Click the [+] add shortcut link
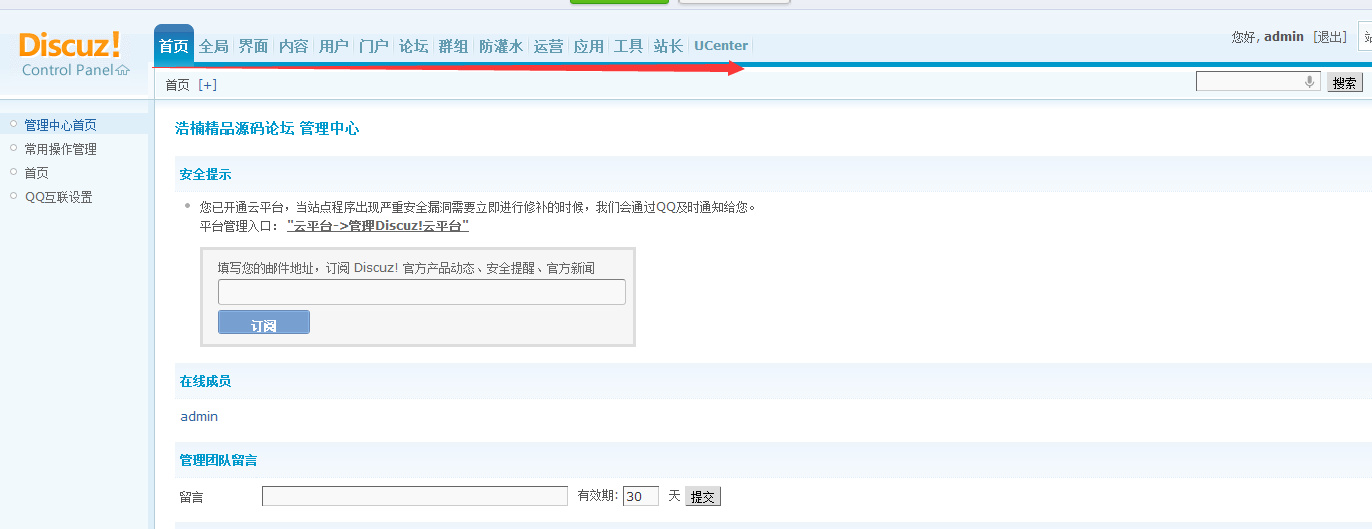 pyautogui.click(x=207, y=85)
